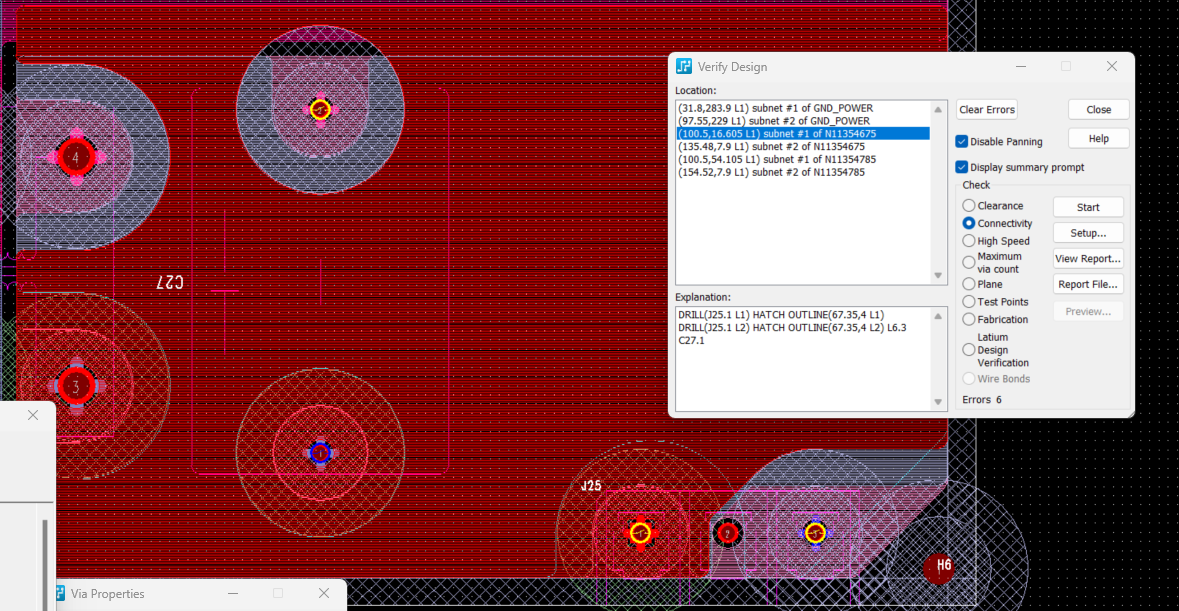Image resolution: width=1179 pixels, height=611 pixels.
Task: Click the Errors 6 count label
Action: (x=982, y=400)
